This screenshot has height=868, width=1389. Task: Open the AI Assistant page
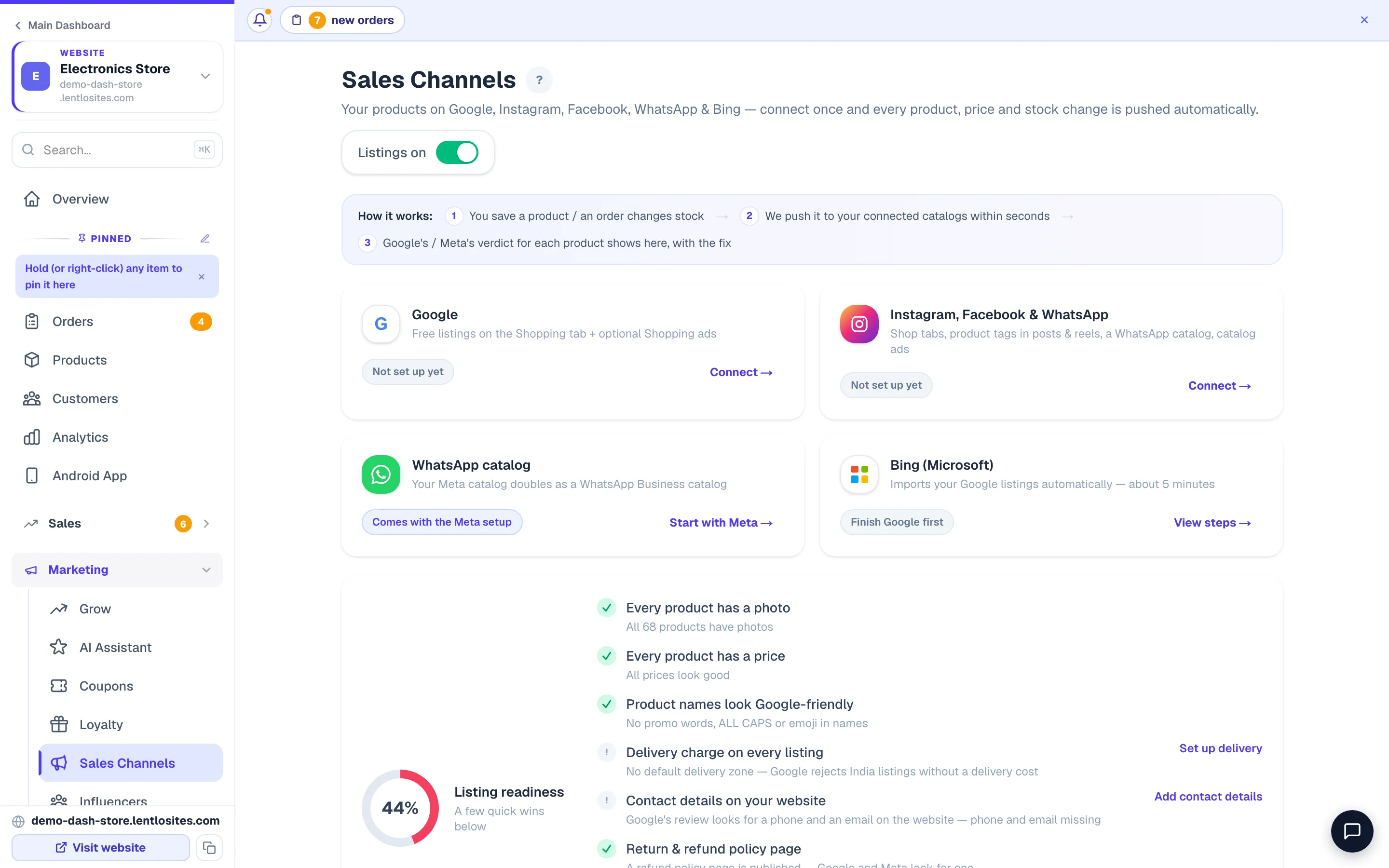click(131, 648)
